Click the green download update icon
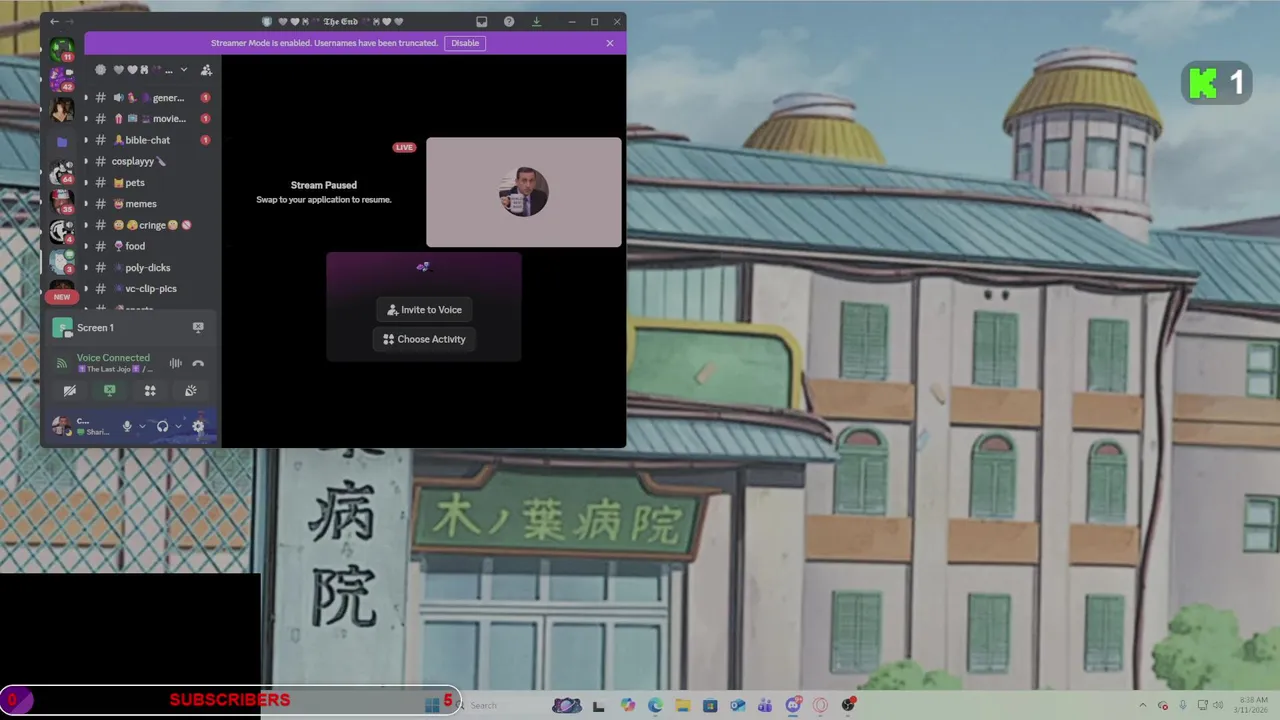The height and width of the screenshot is (720, 1280). tap(536, 22)
